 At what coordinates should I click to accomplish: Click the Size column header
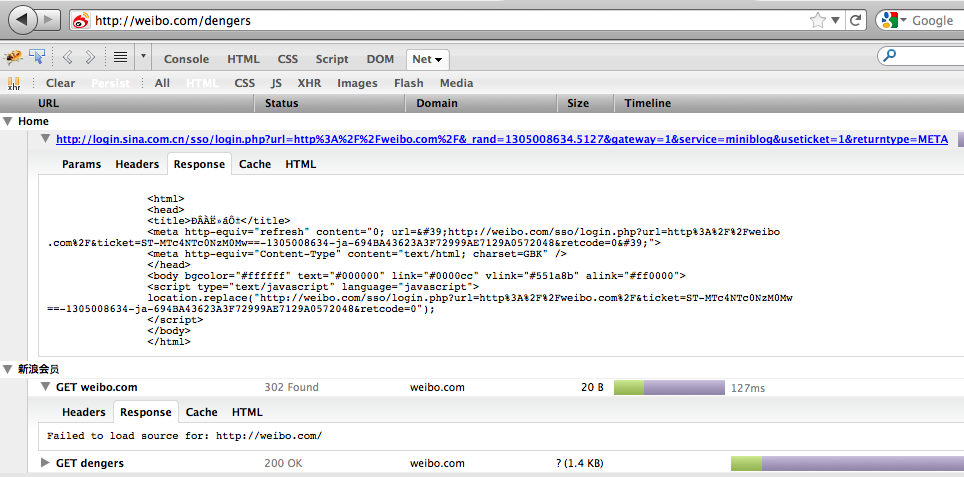click(x=586, y=103)
